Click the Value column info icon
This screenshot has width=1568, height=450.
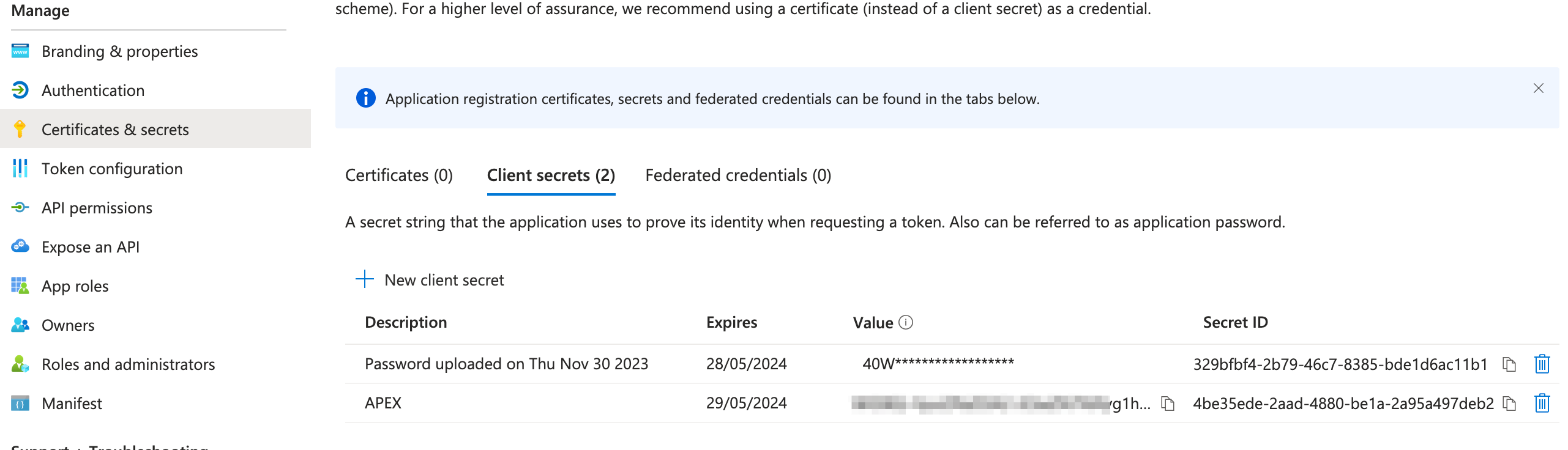[x=905, y=322]
